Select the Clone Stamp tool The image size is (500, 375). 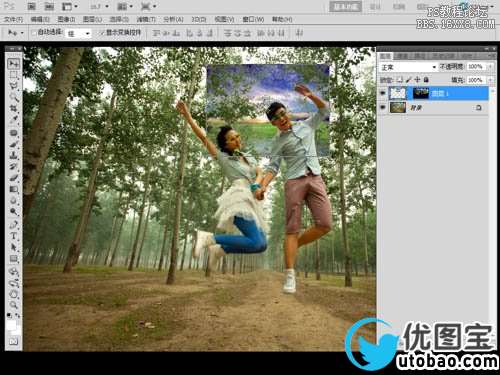pyautogui.click(x=14, y=155)
